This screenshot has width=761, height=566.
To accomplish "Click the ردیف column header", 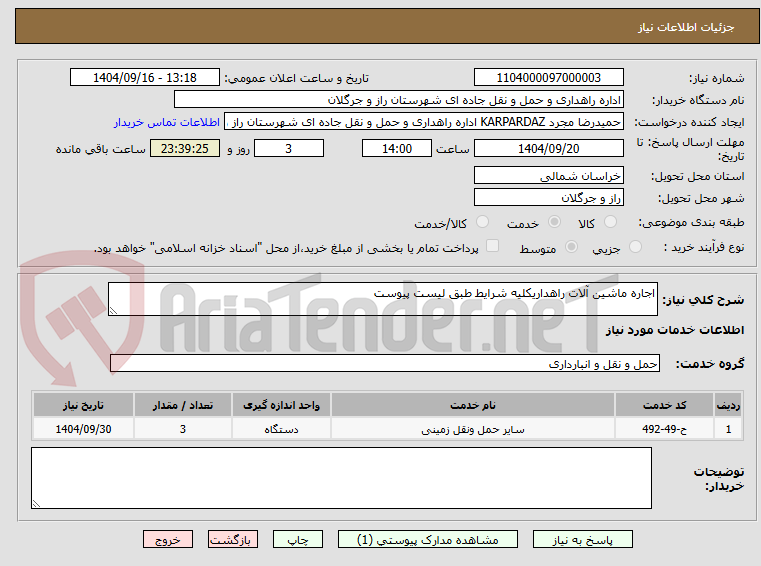I will [728, 405].
